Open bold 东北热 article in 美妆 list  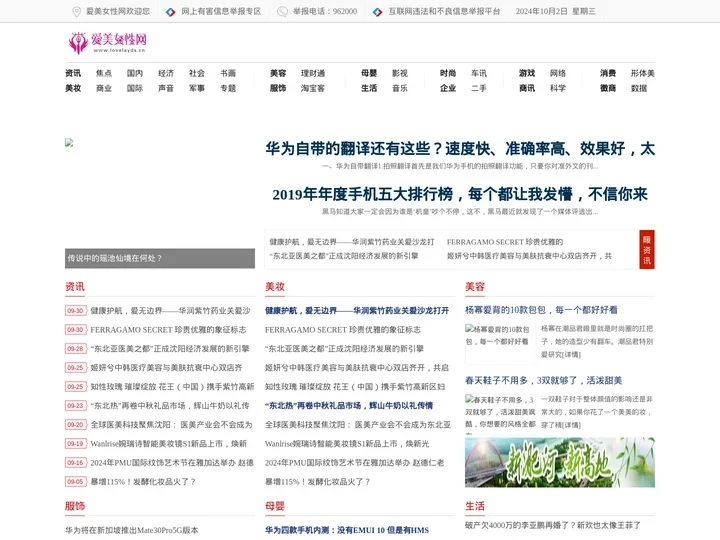349,405
